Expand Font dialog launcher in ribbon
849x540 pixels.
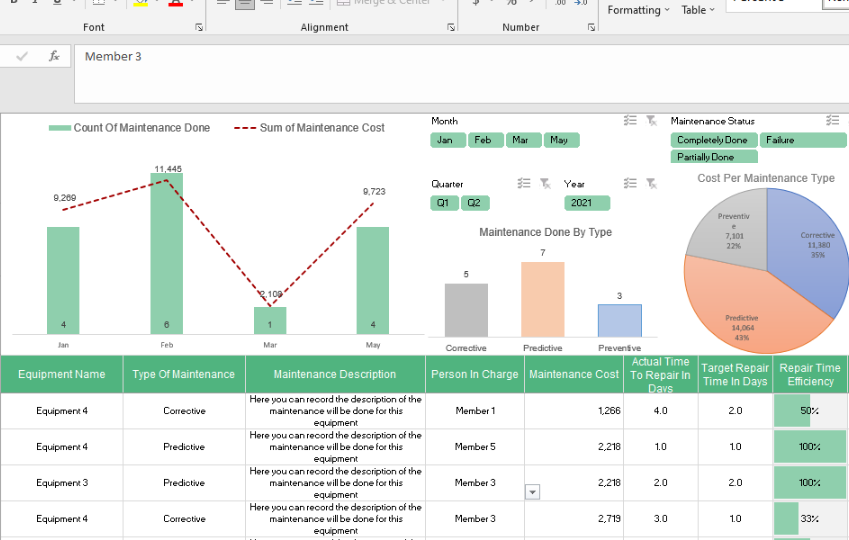click(198, 27)
